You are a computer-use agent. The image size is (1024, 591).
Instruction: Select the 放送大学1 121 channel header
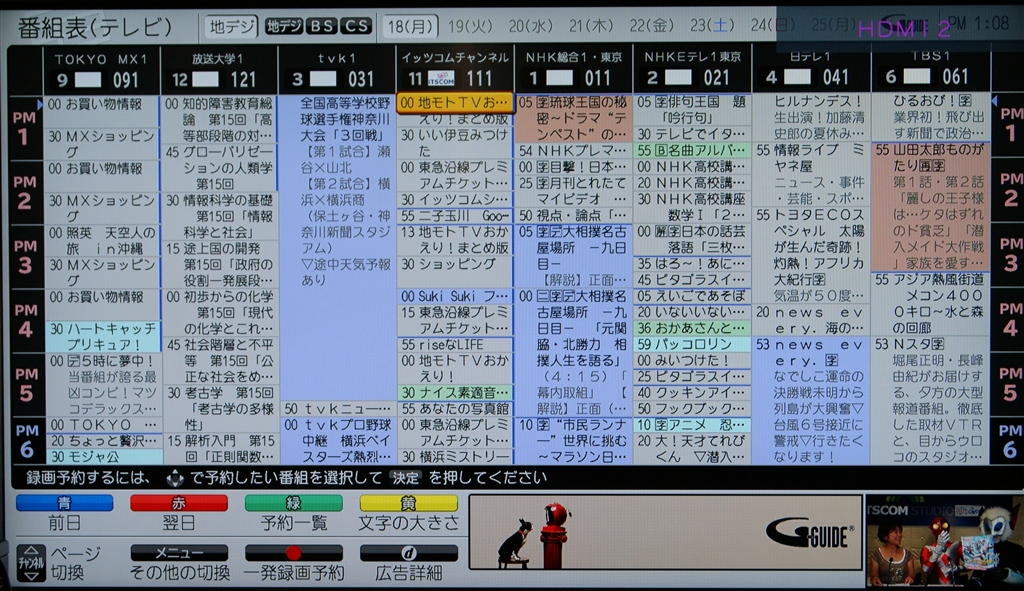point(219,71)
